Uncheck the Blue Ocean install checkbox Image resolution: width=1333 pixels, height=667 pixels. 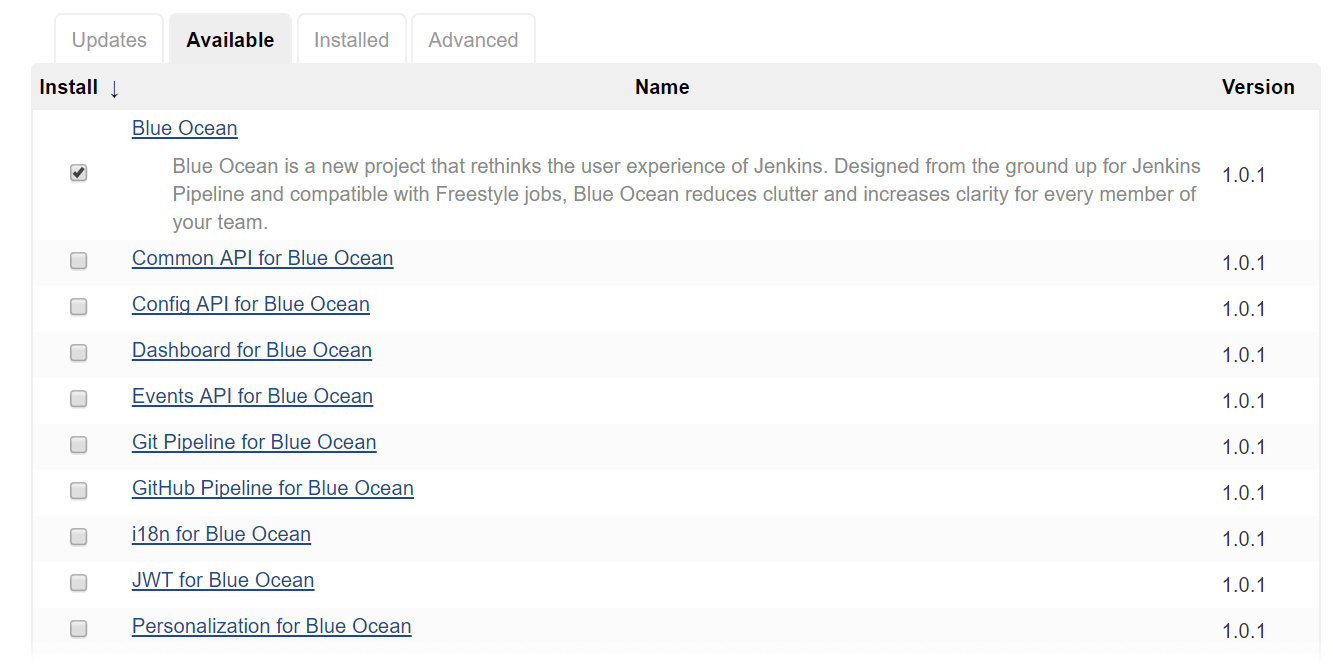click(x=78, y=173)
